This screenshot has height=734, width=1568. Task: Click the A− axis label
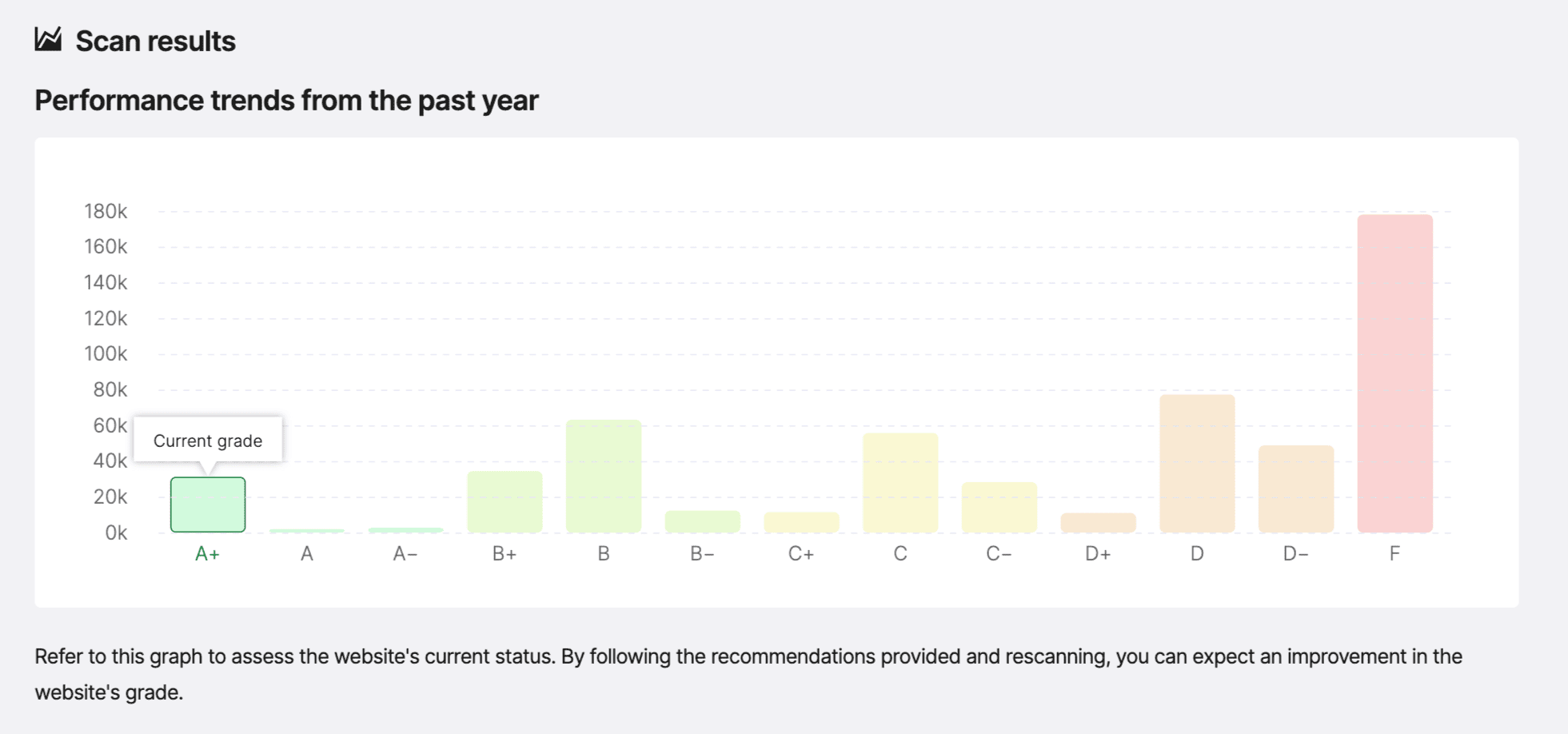405,553
